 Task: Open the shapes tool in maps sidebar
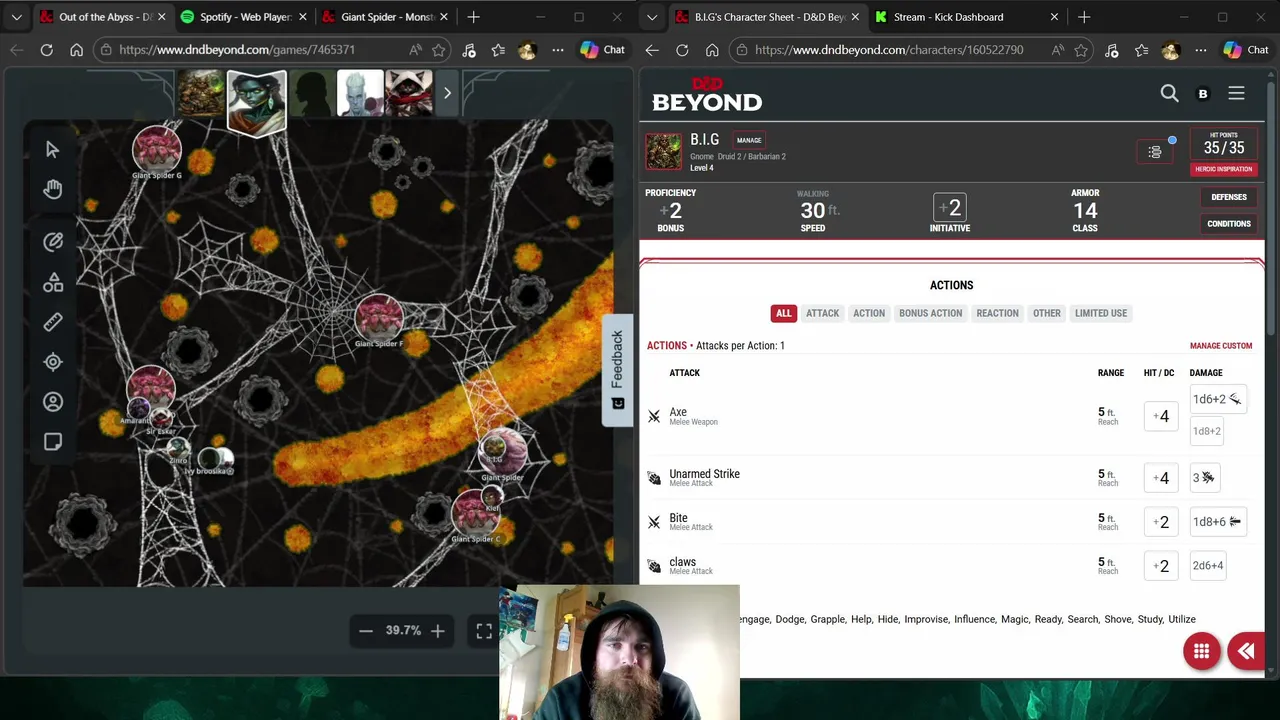[53, 283]
